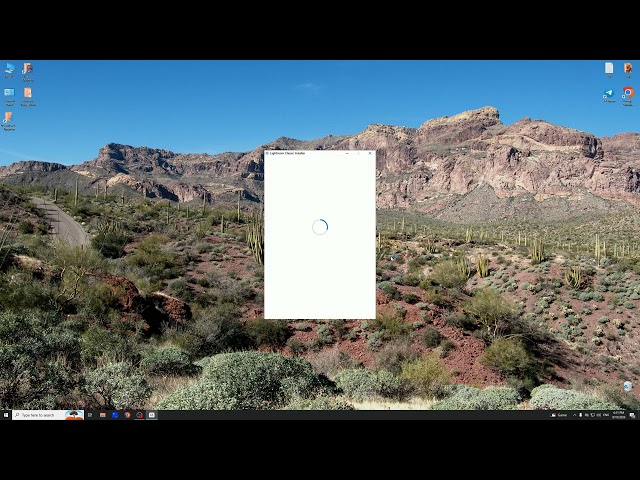Image resolution: width=640 pixels, height=480 pixels.
Task: Click the Type here to search box
Action: 48,415
